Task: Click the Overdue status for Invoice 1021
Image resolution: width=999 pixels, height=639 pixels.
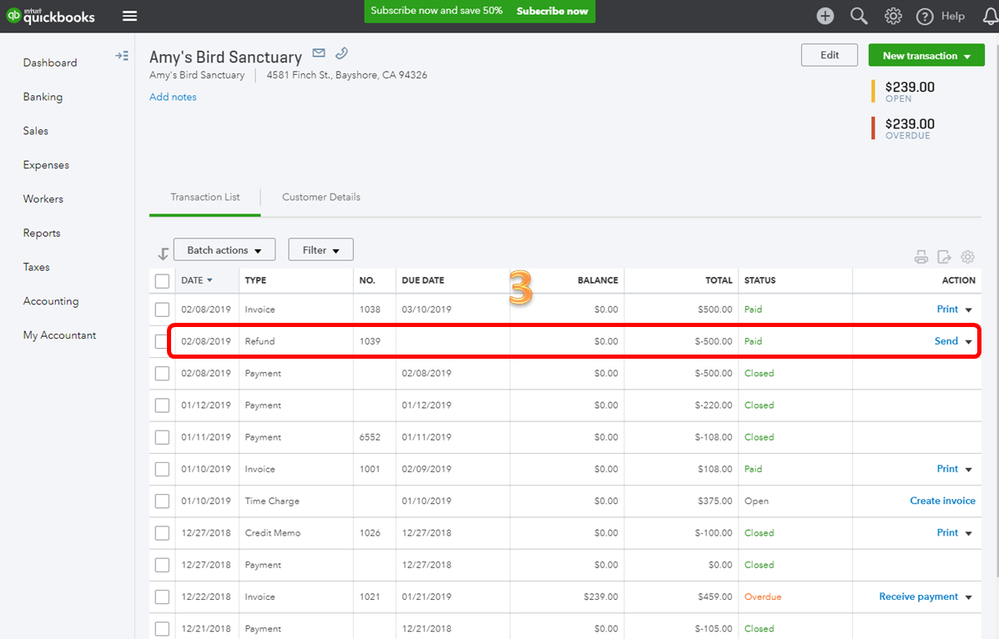Action: [x=763, y=597]
